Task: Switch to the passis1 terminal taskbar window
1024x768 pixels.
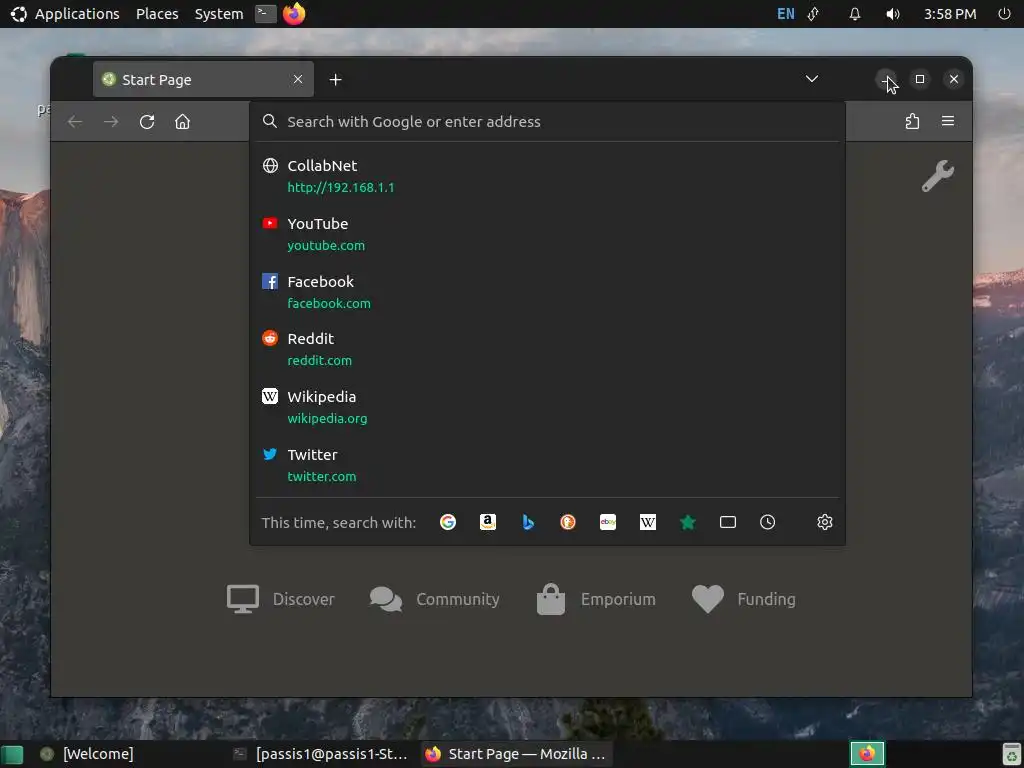Action: click(x=320, y=754)
